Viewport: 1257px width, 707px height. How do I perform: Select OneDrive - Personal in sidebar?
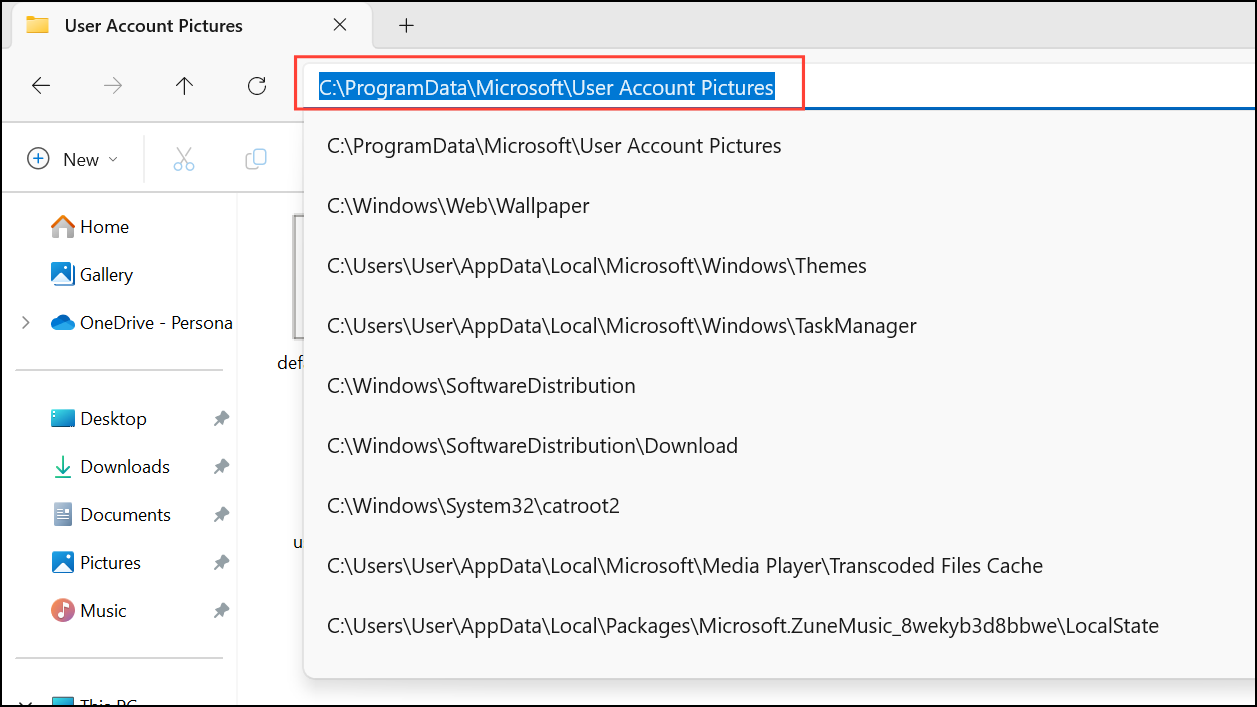142,323
